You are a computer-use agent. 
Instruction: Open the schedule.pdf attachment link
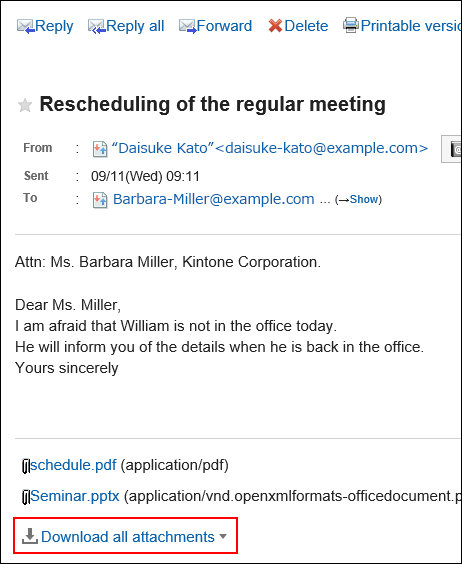tap(73, 465)
